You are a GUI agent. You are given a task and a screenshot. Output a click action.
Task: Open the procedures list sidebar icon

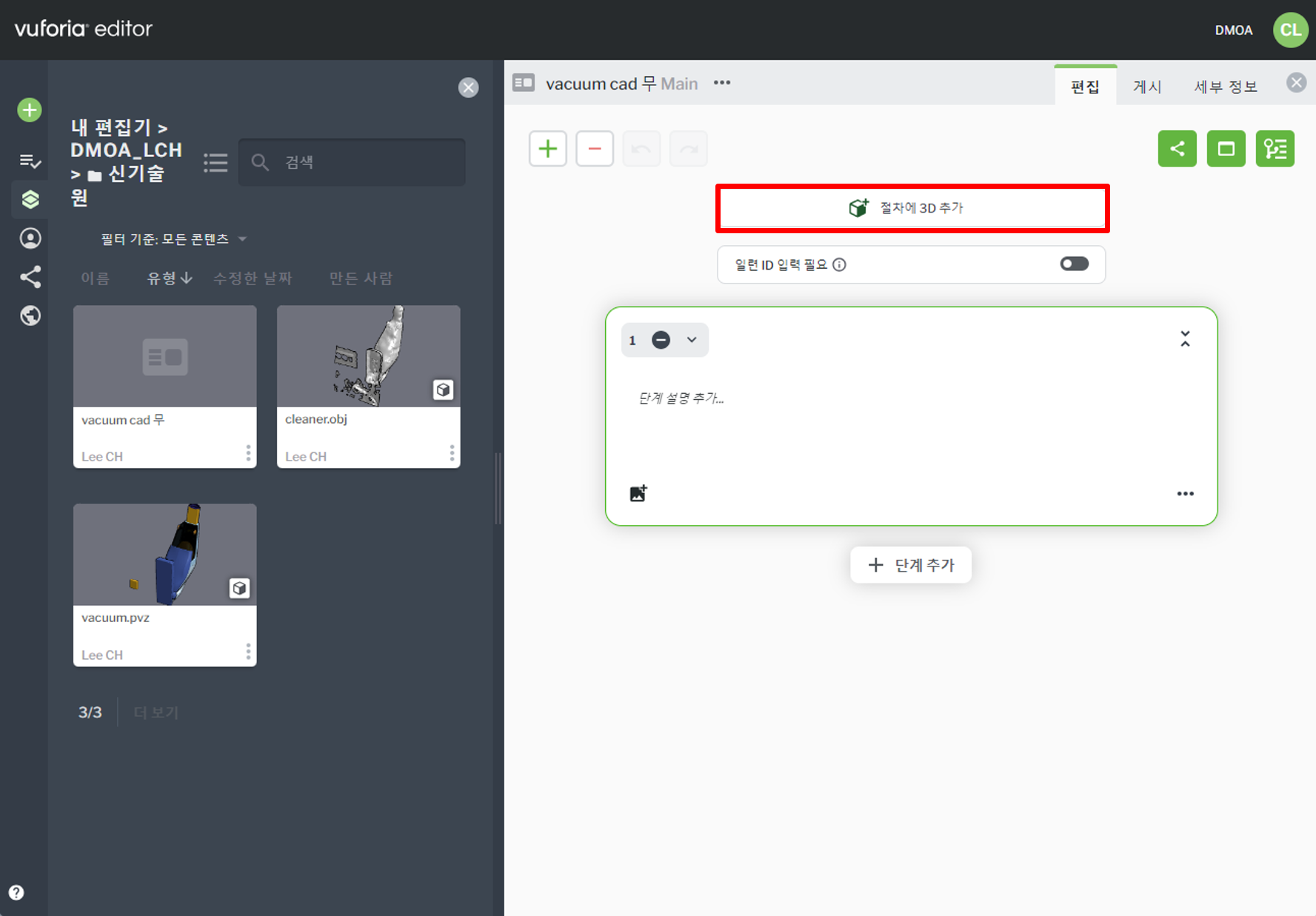tap(30, 161)
